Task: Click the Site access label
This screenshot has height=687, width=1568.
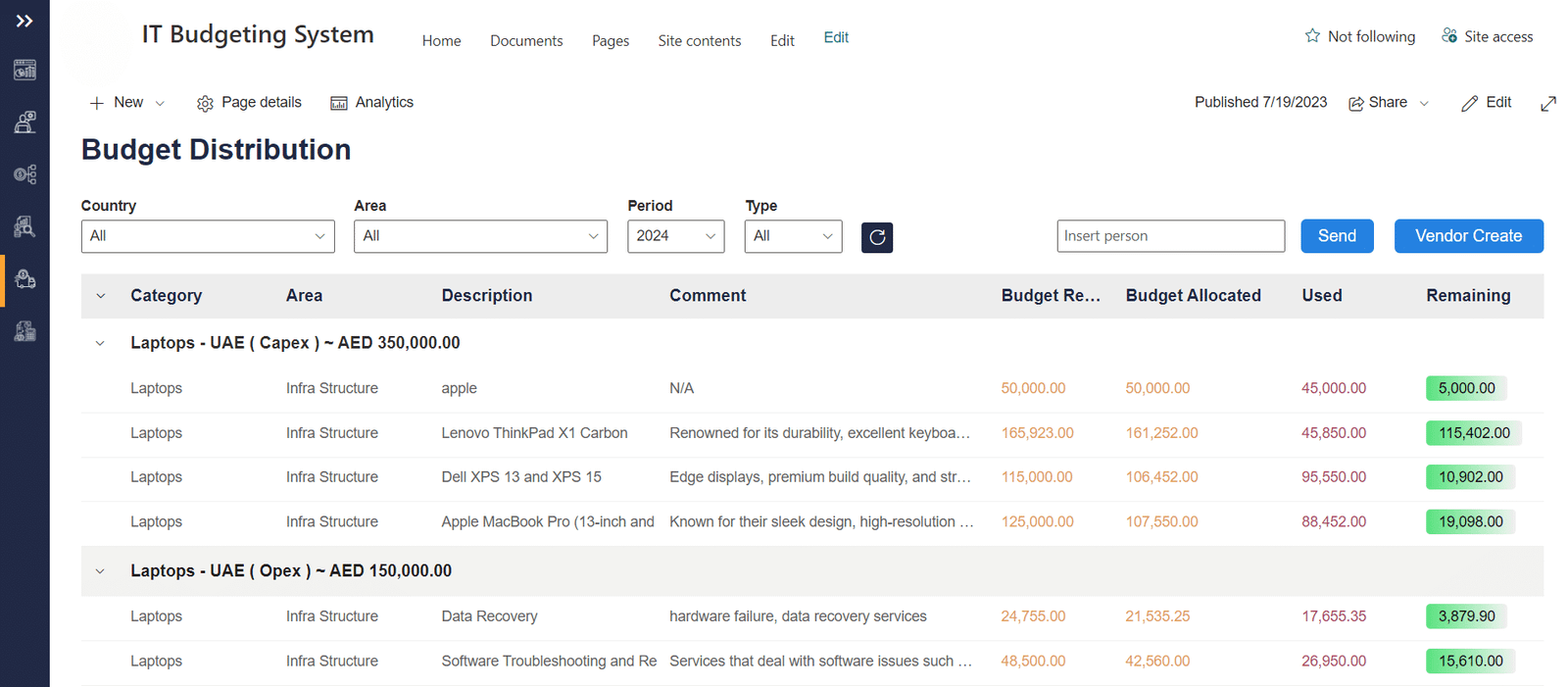Action: (1498, 36)
